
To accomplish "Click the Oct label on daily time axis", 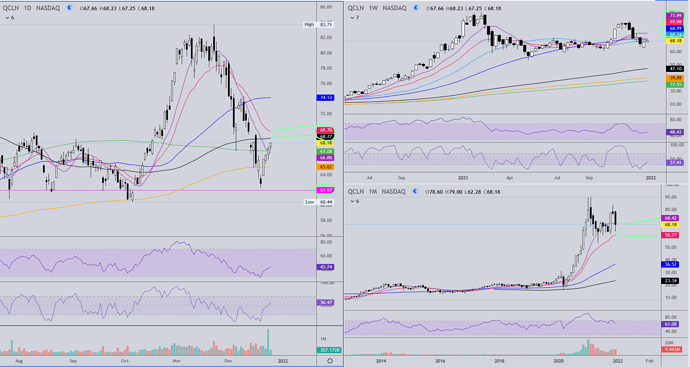I will coord(125,361).
